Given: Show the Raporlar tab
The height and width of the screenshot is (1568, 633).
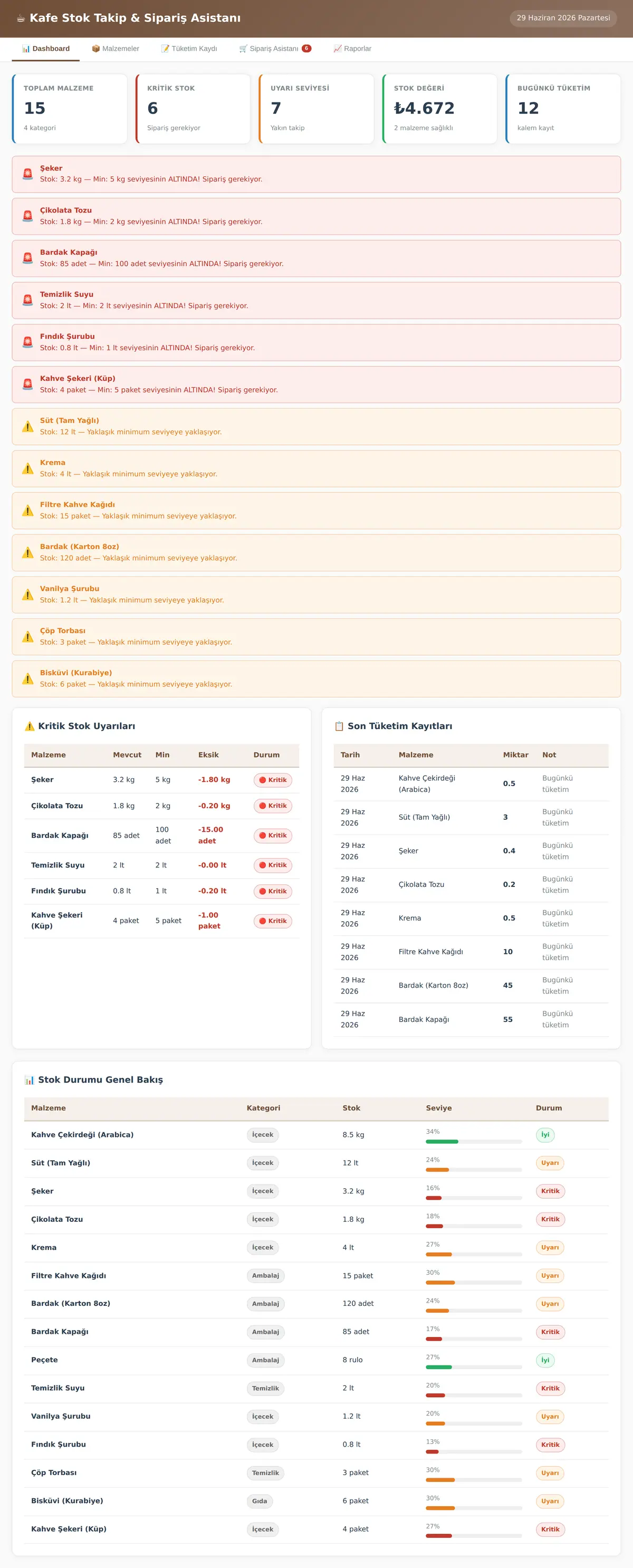Looking at the screenshot, I should click(x=352, y=49).
